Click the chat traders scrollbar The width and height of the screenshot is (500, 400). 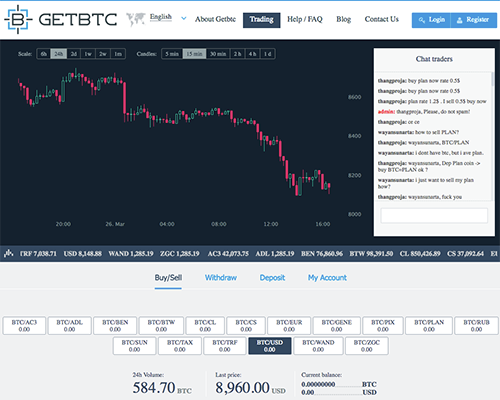click(493, 79)
